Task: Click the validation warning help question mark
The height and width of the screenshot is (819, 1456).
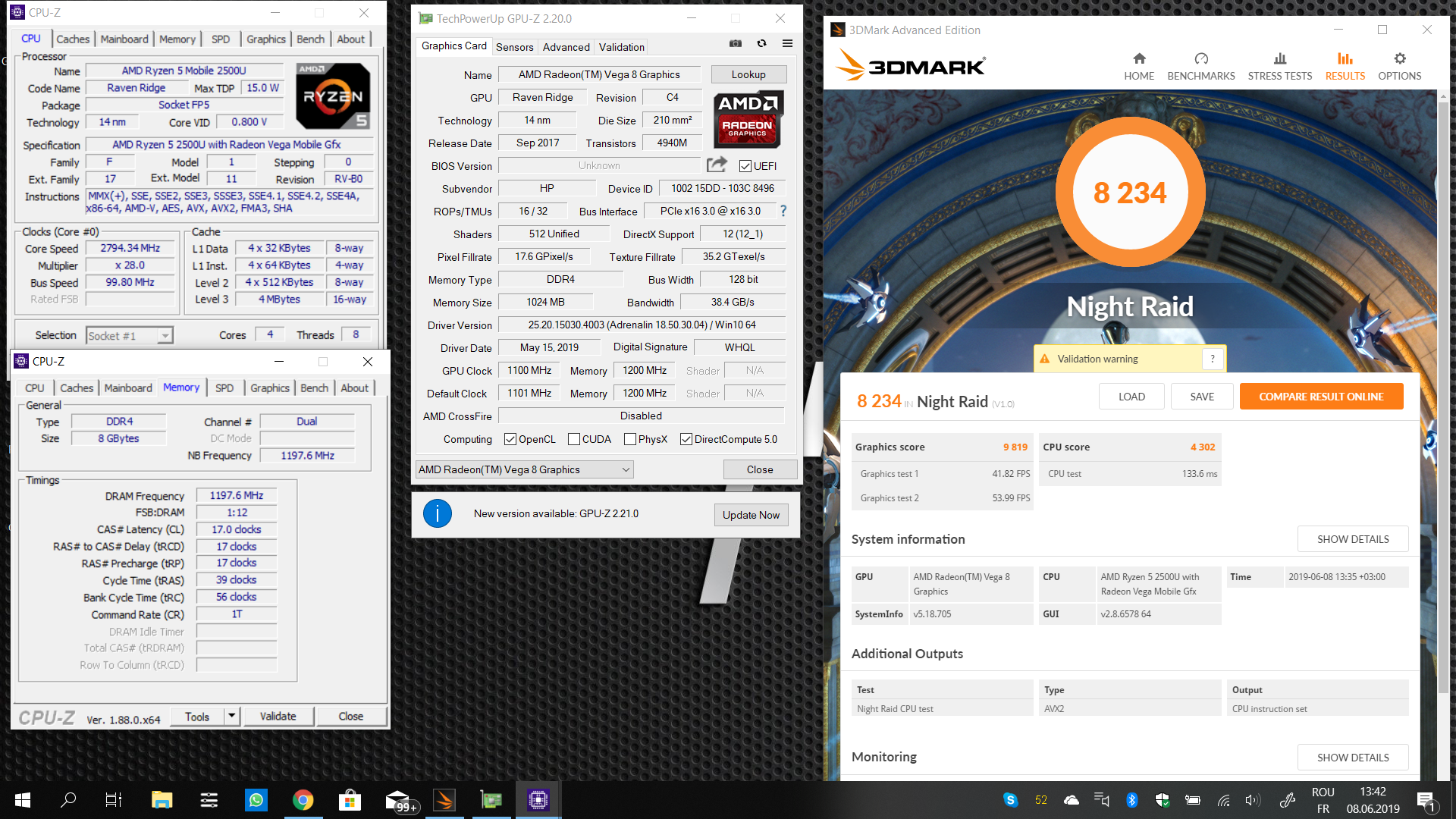Action: click(1213, 359)
